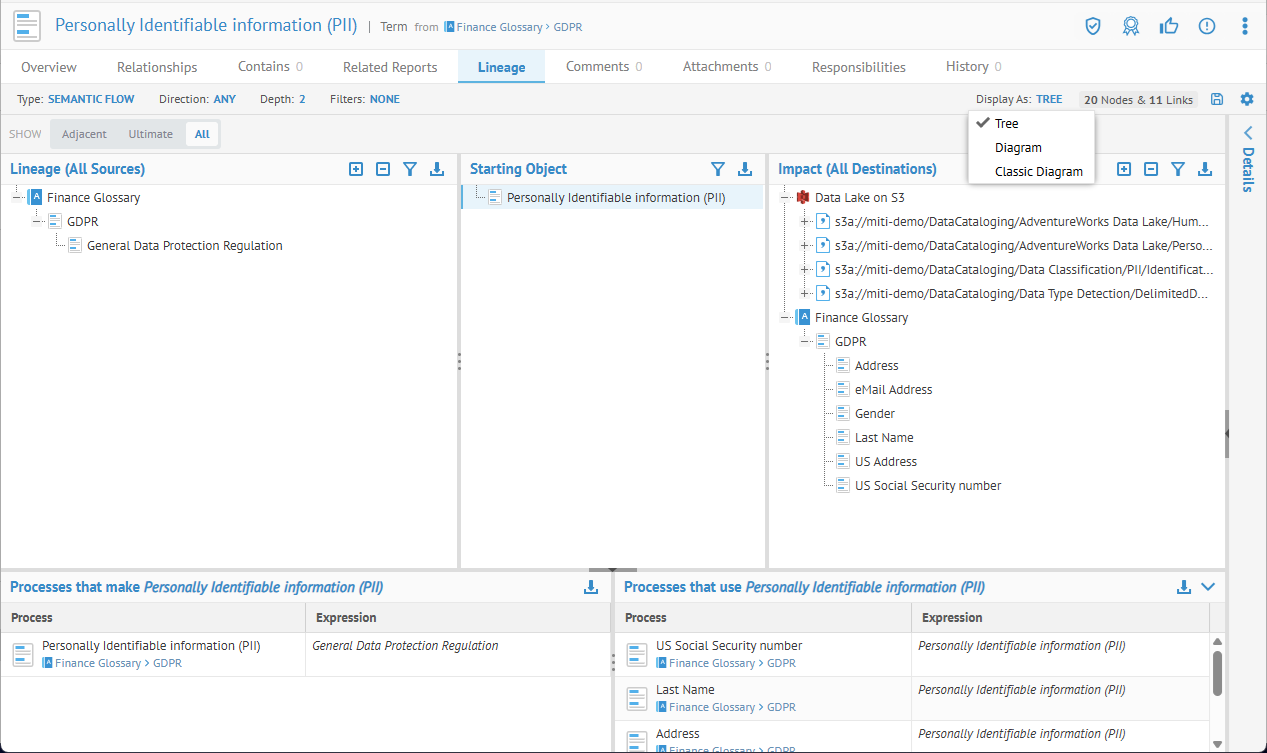1267x753 pixels.
Task: Filter the Lineage (All Sources) panel
Action: coord(410,169)
